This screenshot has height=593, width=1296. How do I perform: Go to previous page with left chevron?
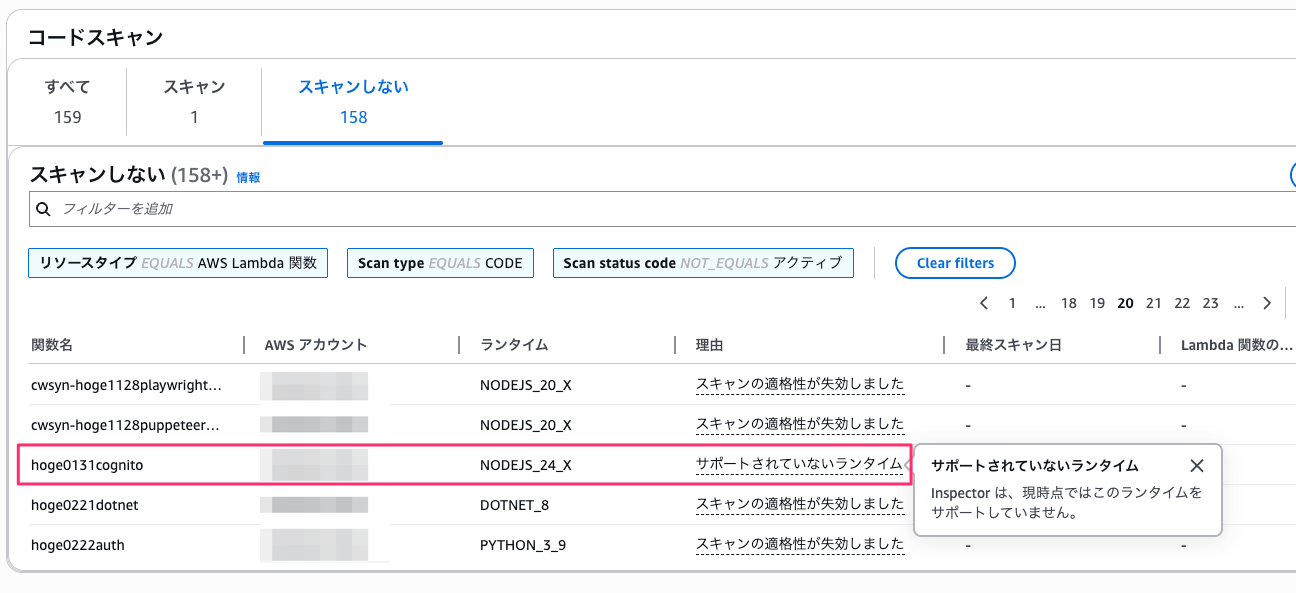984,303
